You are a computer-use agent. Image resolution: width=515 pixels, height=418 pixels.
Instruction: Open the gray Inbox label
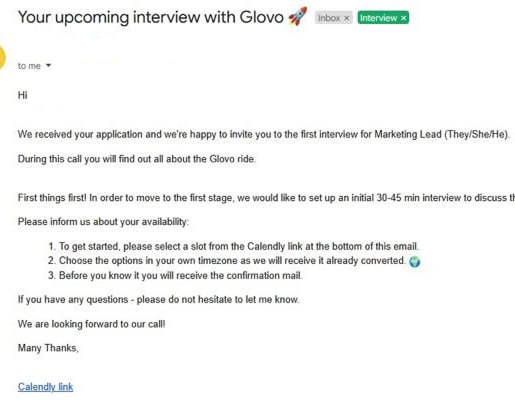tap(329, 18)
